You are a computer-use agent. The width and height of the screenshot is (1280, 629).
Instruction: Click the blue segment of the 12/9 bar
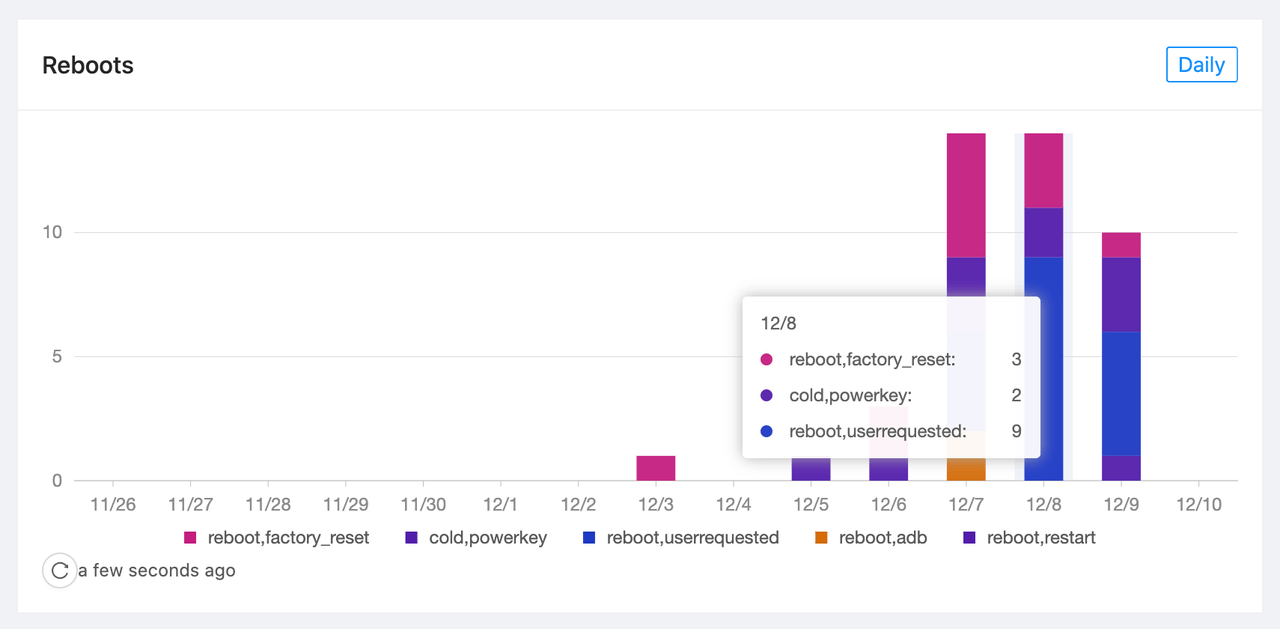coord(1121,393)
